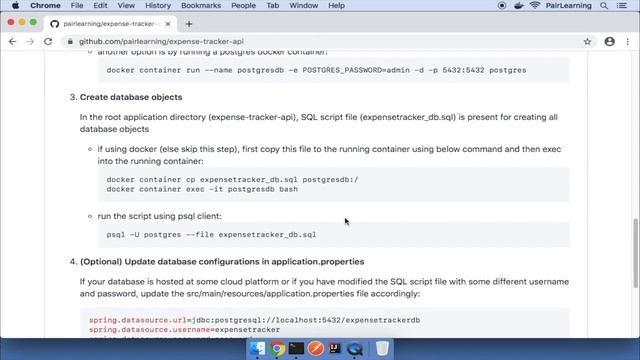Click the PairLearning user name in menu bar
This screenshot has width=640, height=360.
coord(569,6)
